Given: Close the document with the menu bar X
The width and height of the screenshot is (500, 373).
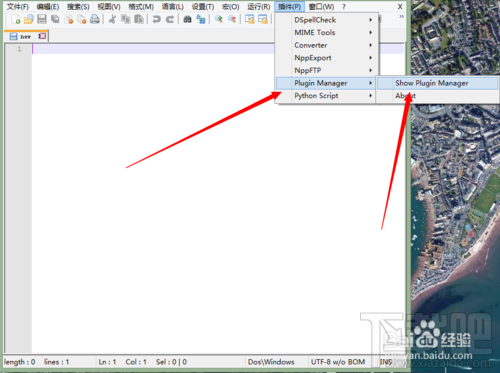Looking at the screenshot, I should pos(400,7).
